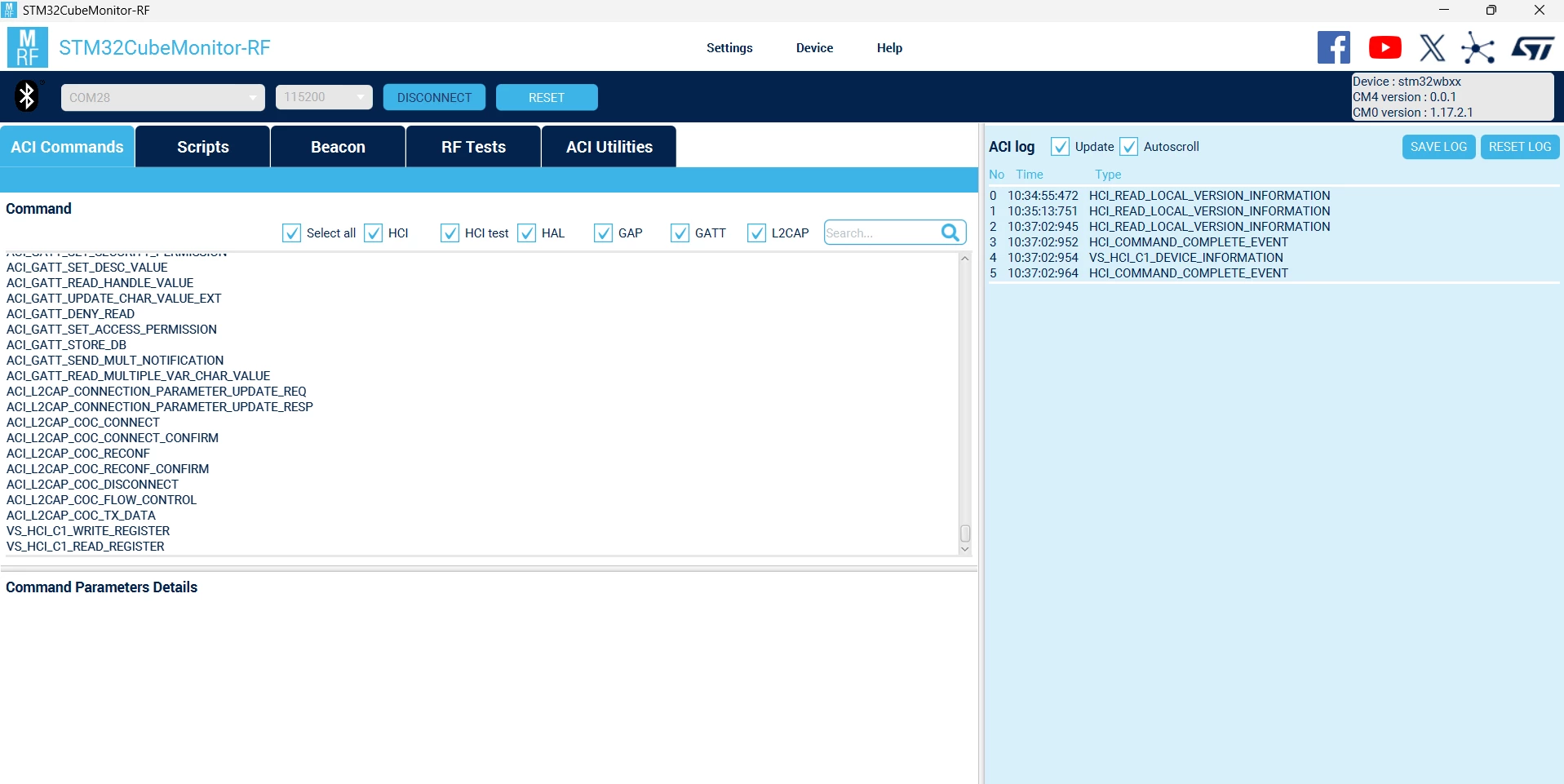Click the ST logo icon
1564x784 pixels.
point(1532,47)
